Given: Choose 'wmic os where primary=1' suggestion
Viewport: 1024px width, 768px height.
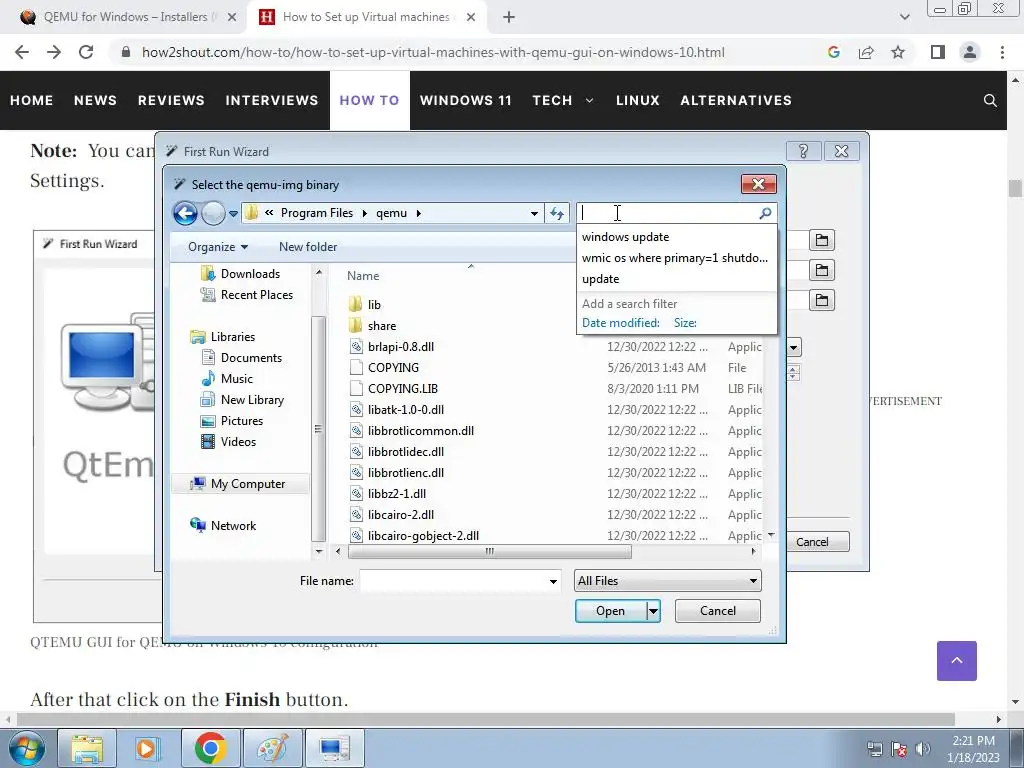Looking at the screenshot, I should click(675, 258).
